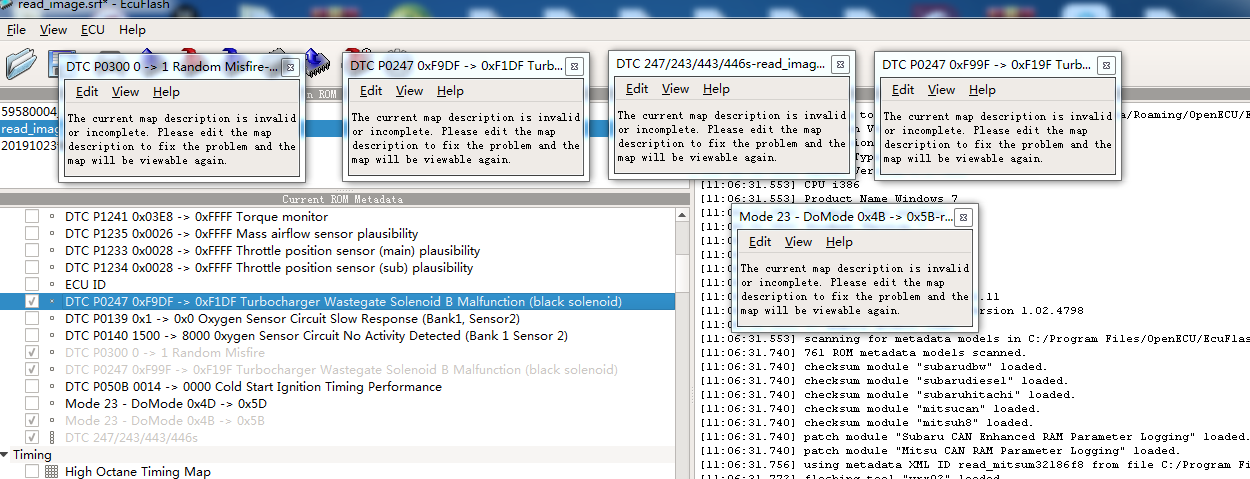Click the High Octane Timing Map table icon
1250x479 pixels.
(52, 471)
